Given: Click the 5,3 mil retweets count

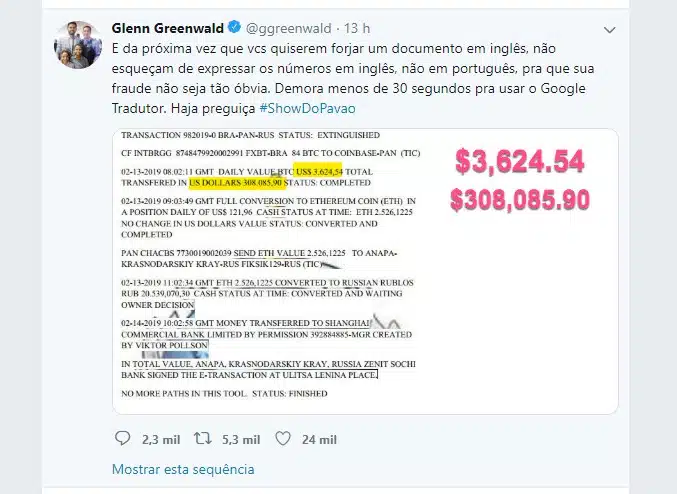Looking at the screenshot, I should (x=241, y=440).
